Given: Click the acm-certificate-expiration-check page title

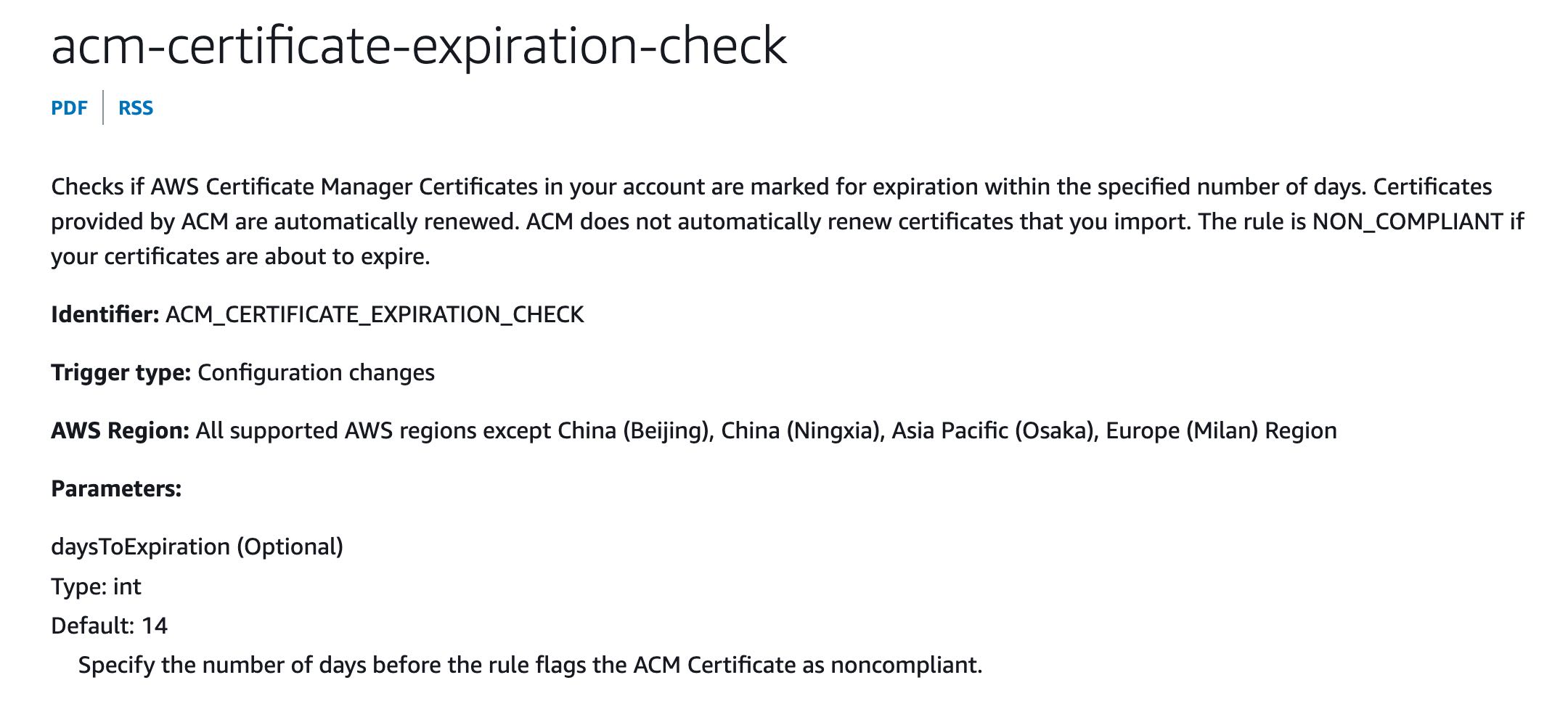Looking at the screenshot, I should (x=419, y=45).
